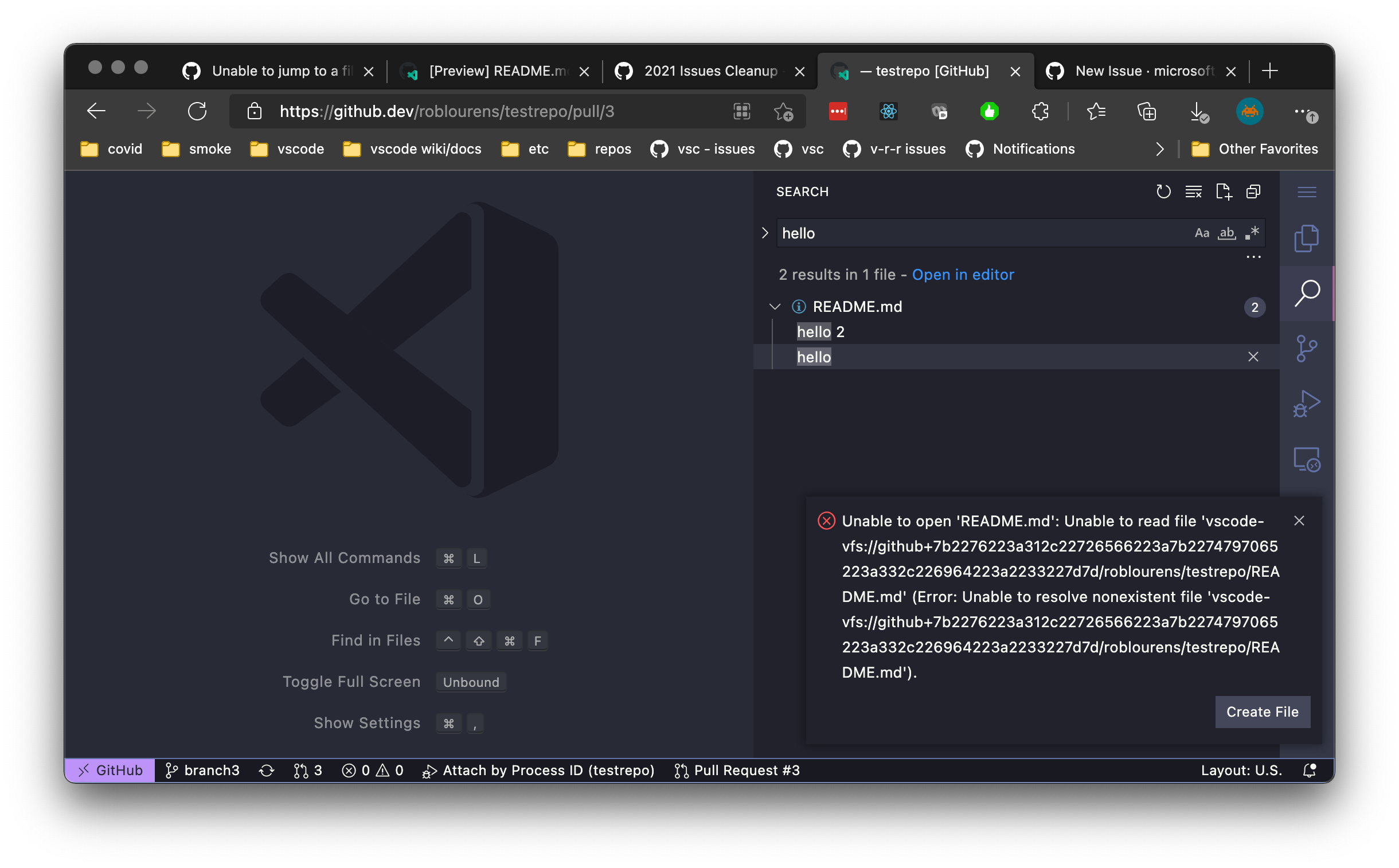1399x868 pixels.
Task: Open notifications bell in status bar
Action: 1309,770
